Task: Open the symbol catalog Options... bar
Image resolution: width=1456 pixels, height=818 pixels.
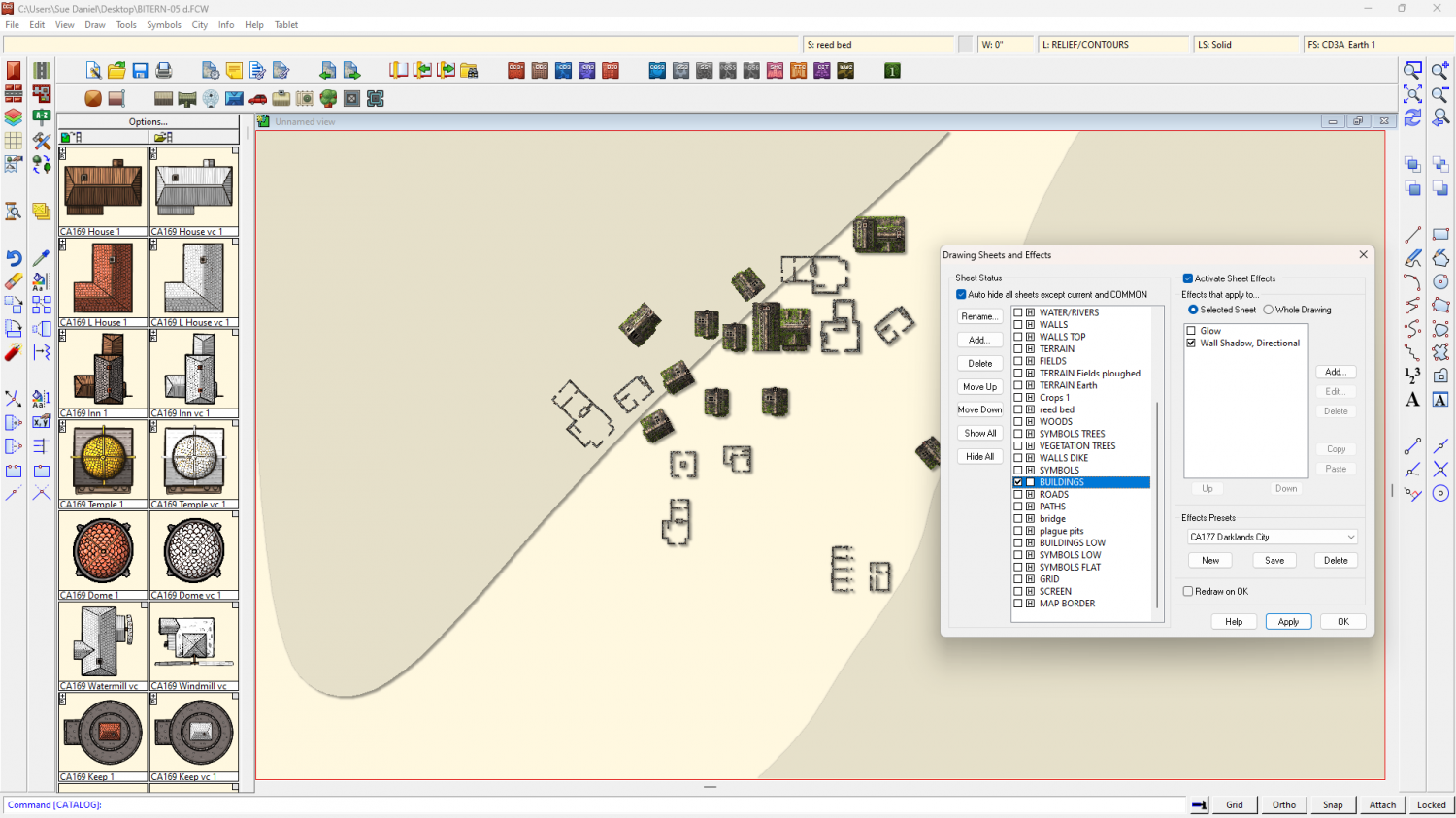Action: [149, 121]
